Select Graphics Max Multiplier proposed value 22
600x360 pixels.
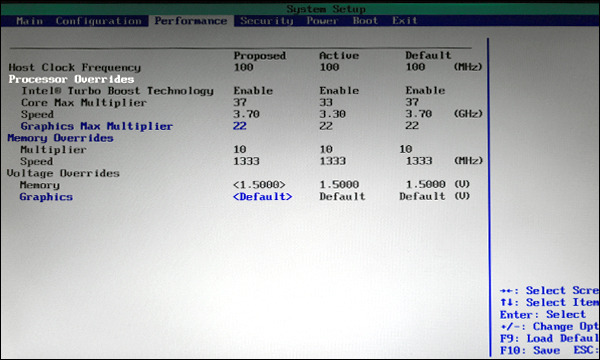(240, 126)
